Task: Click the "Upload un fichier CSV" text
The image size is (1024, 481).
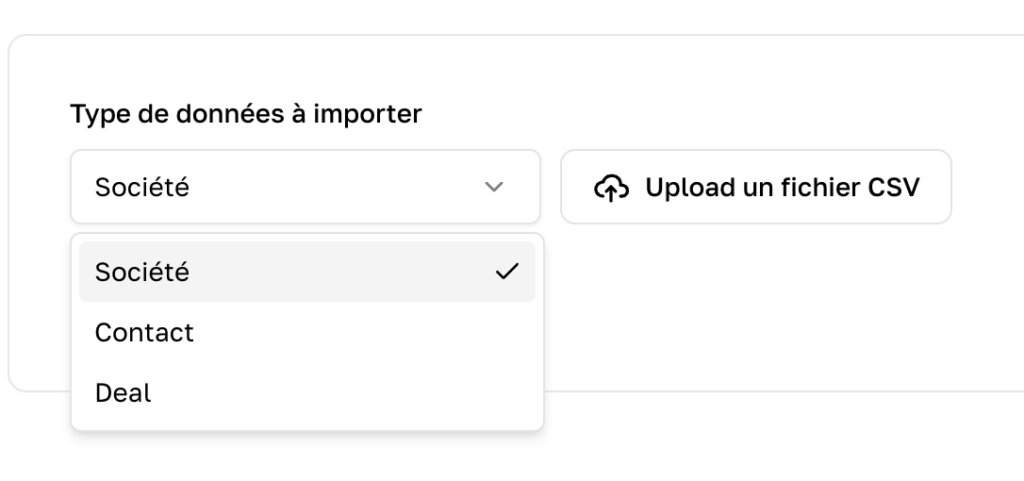Action: (781, 187)
